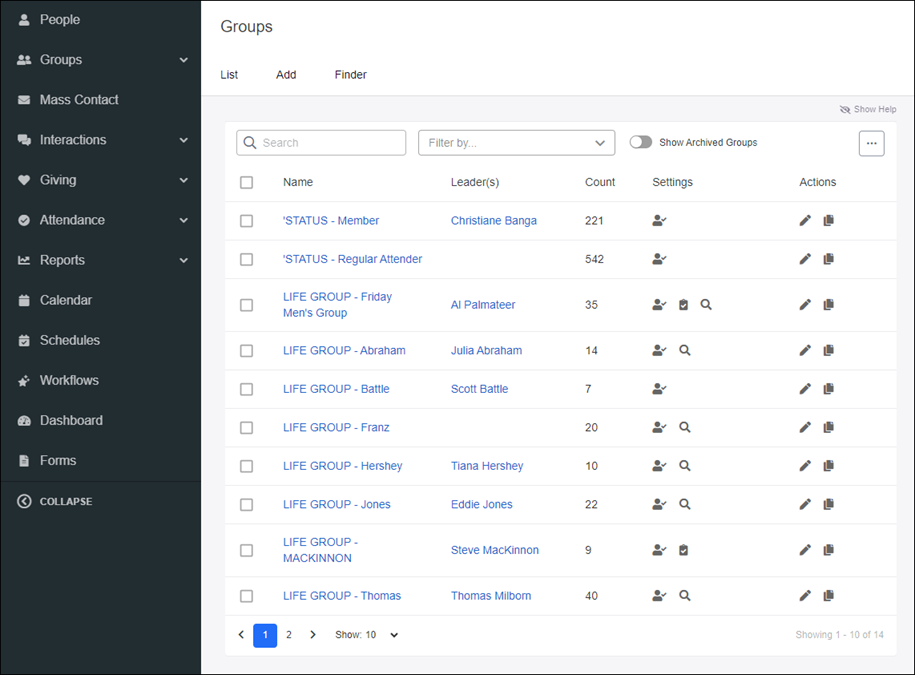The width and height of the screenshot is (915, 675).
Task: Click the clipboard-check icon in LIFE GROUP - MACKINNON row
Action: [684, 550]
